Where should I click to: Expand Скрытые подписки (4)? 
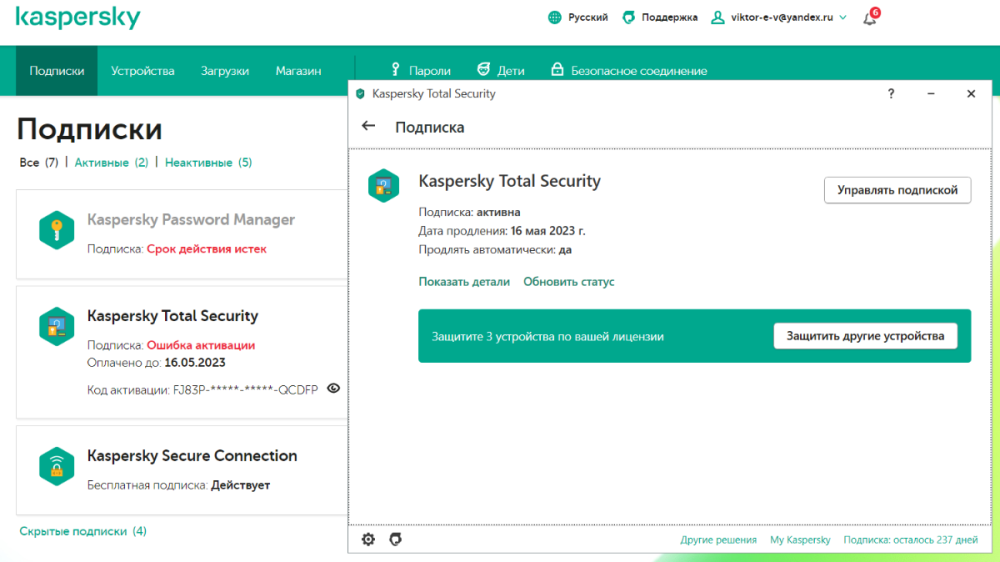(83, 531)
